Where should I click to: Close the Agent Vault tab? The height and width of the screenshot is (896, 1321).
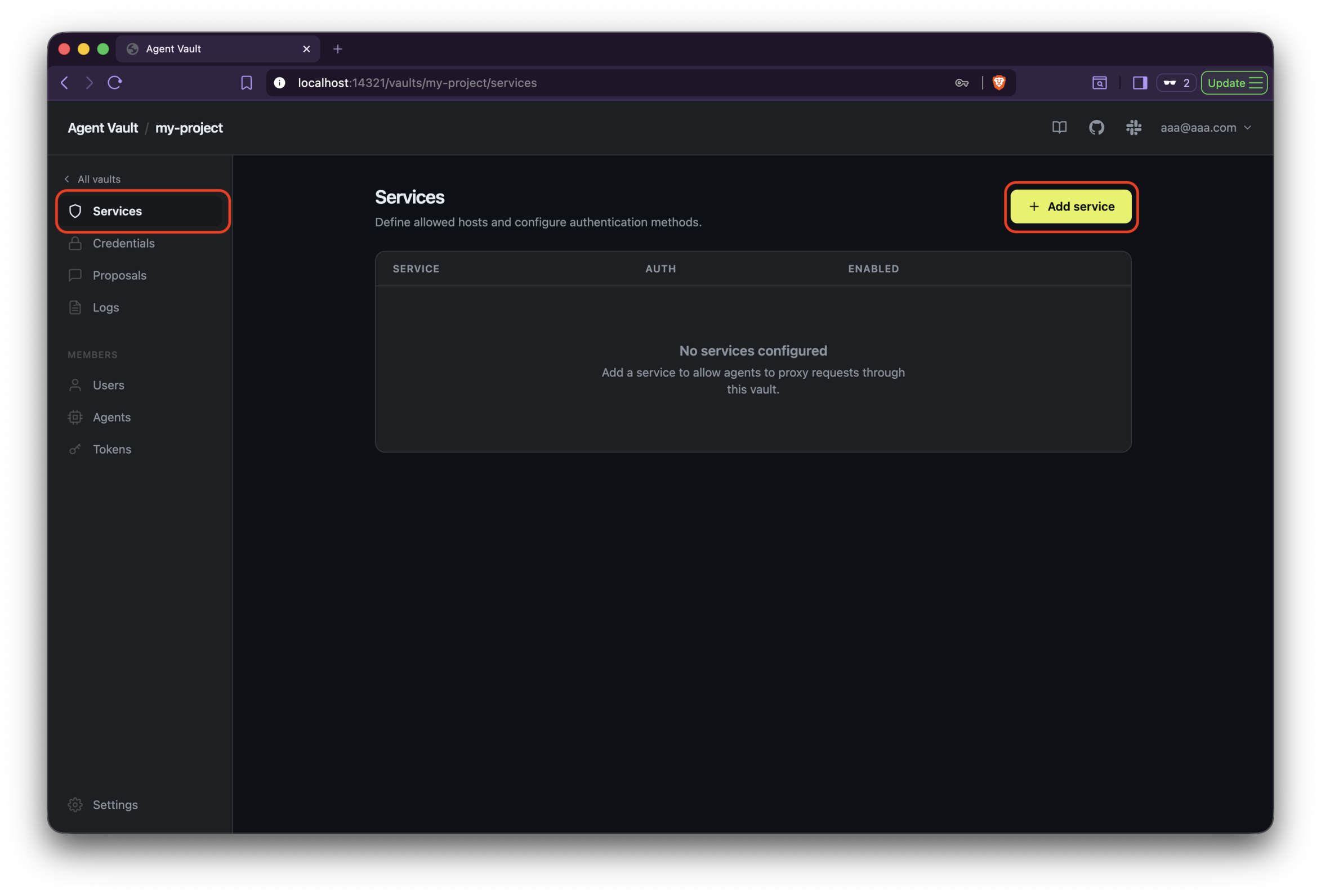coord(306,49)
